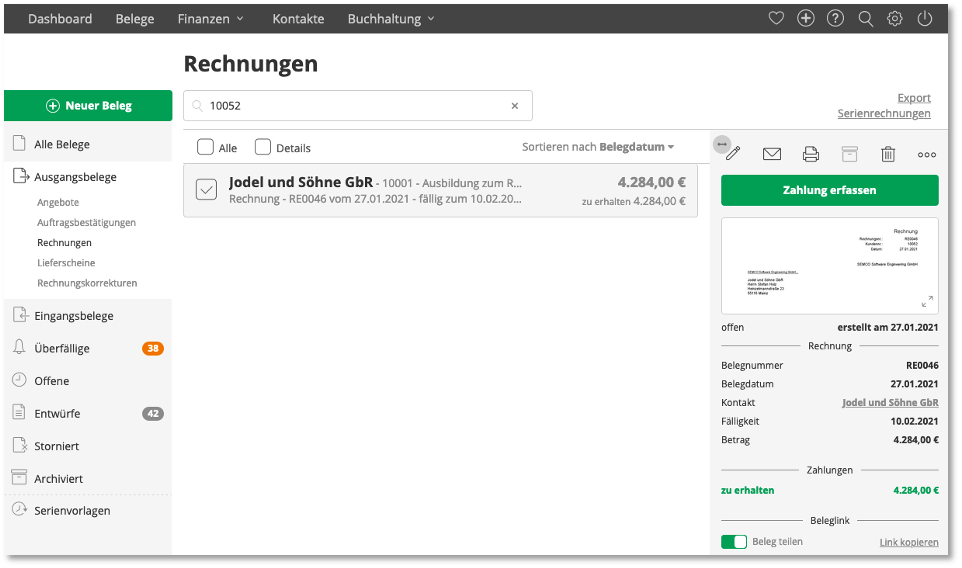The width and height of the screenshot is (962, 568).
Task: Open settings gear icon
Action: [x=895, y=18]
